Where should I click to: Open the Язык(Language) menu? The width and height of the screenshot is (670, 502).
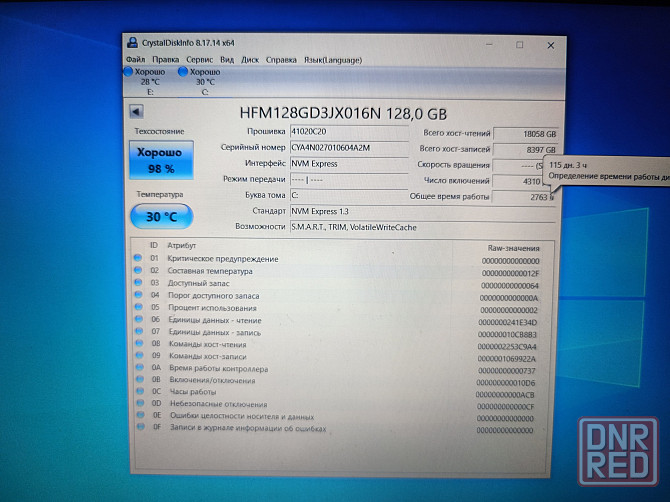pyautogui.click(x=333, y=60)
